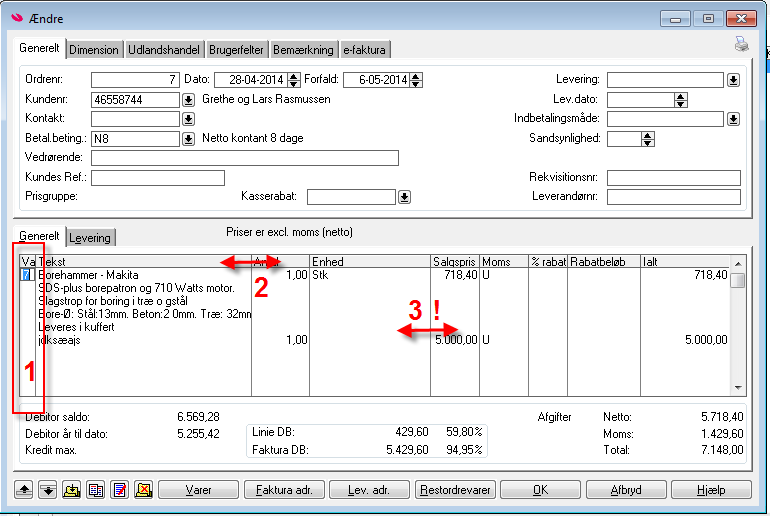Viewport: 770px width, 516px height.
Task: Click the order lines scroll down arrow
Action: 738,388
